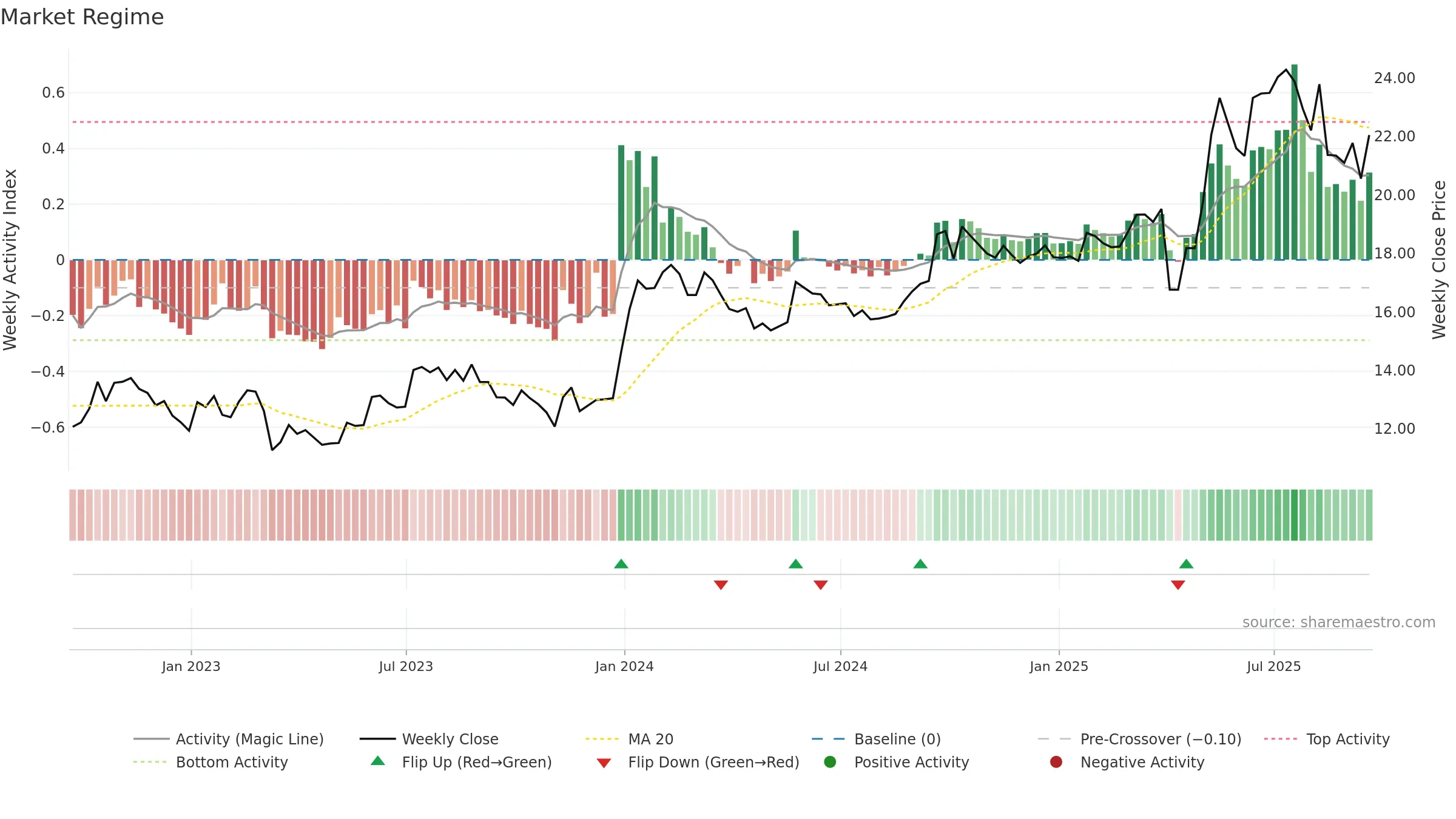Click the Jul 2025 axis label

click(x=1274, y=667)
